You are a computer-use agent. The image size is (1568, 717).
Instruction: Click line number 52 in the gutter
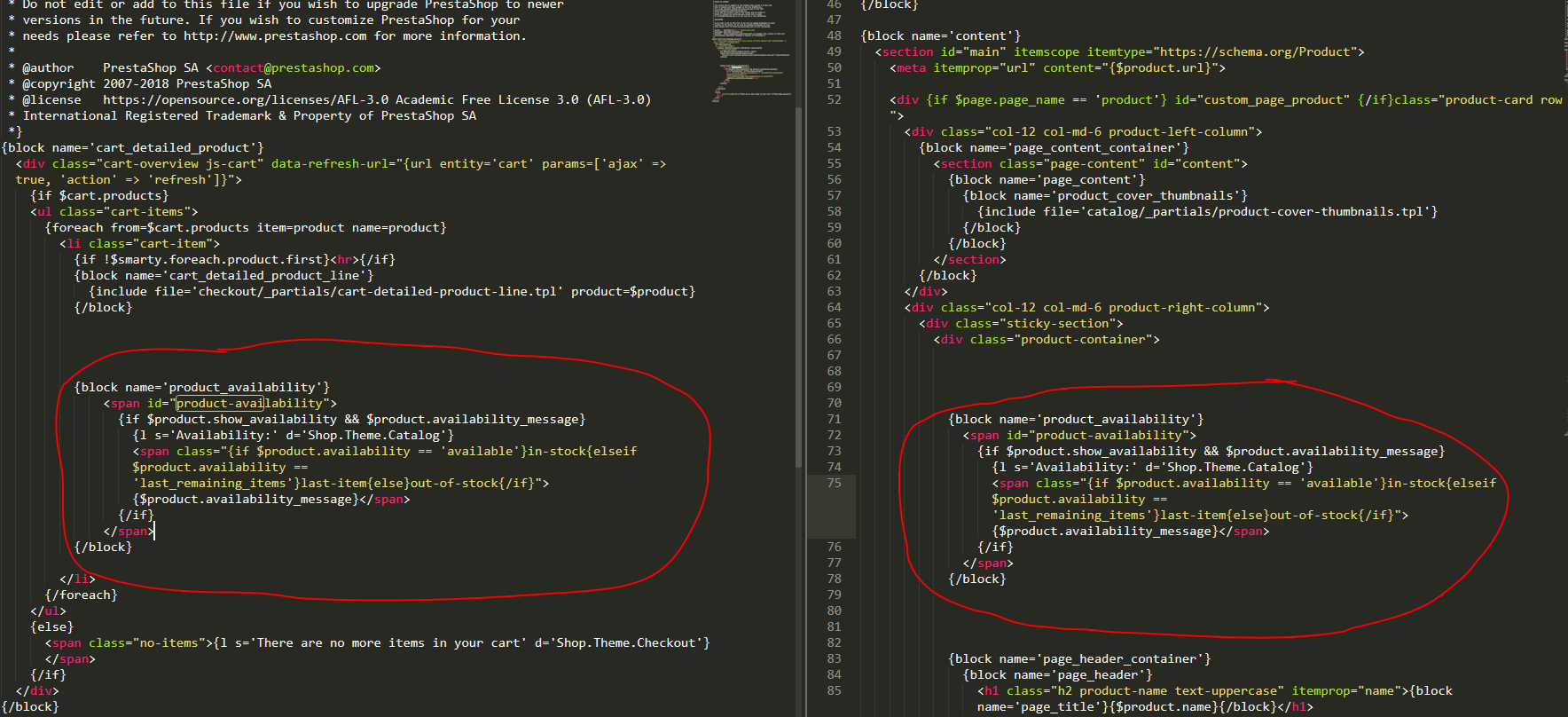[x=834, y=100]
